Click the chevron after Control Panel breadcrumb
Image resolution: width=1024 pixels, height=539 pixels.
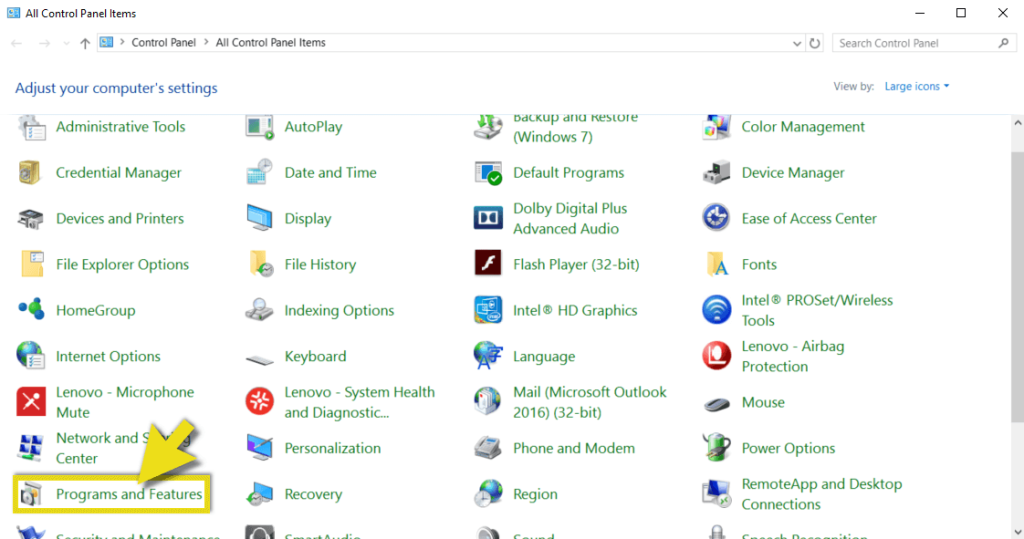(206, 42)
